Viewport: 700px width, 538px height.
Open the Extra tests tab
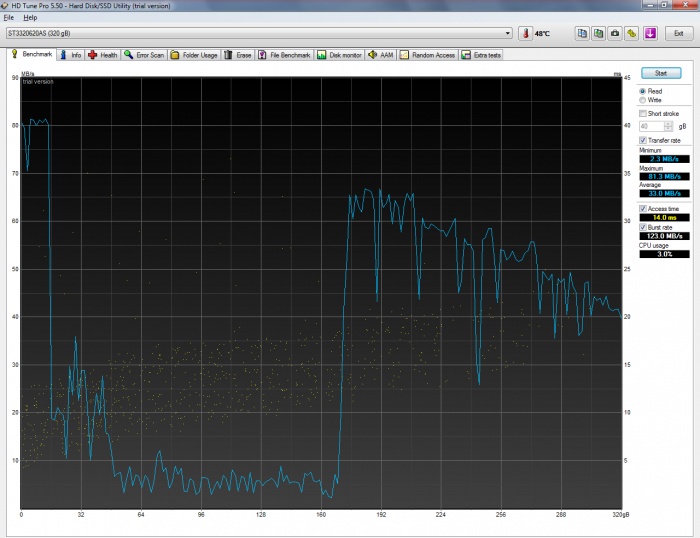coord(481,55)
